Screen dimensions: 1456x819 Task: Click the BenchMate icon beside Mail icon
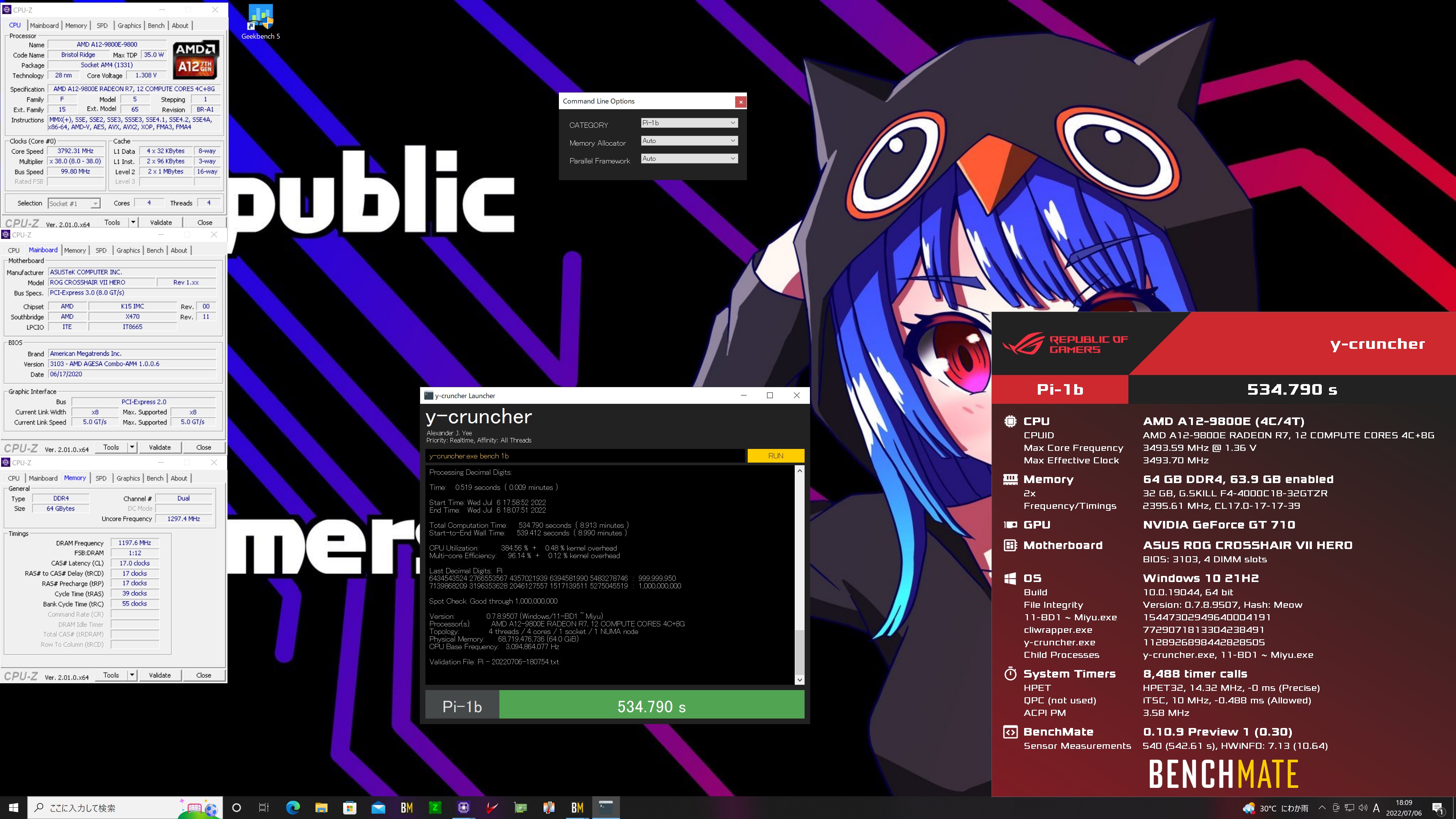click(x=406, y=808)
